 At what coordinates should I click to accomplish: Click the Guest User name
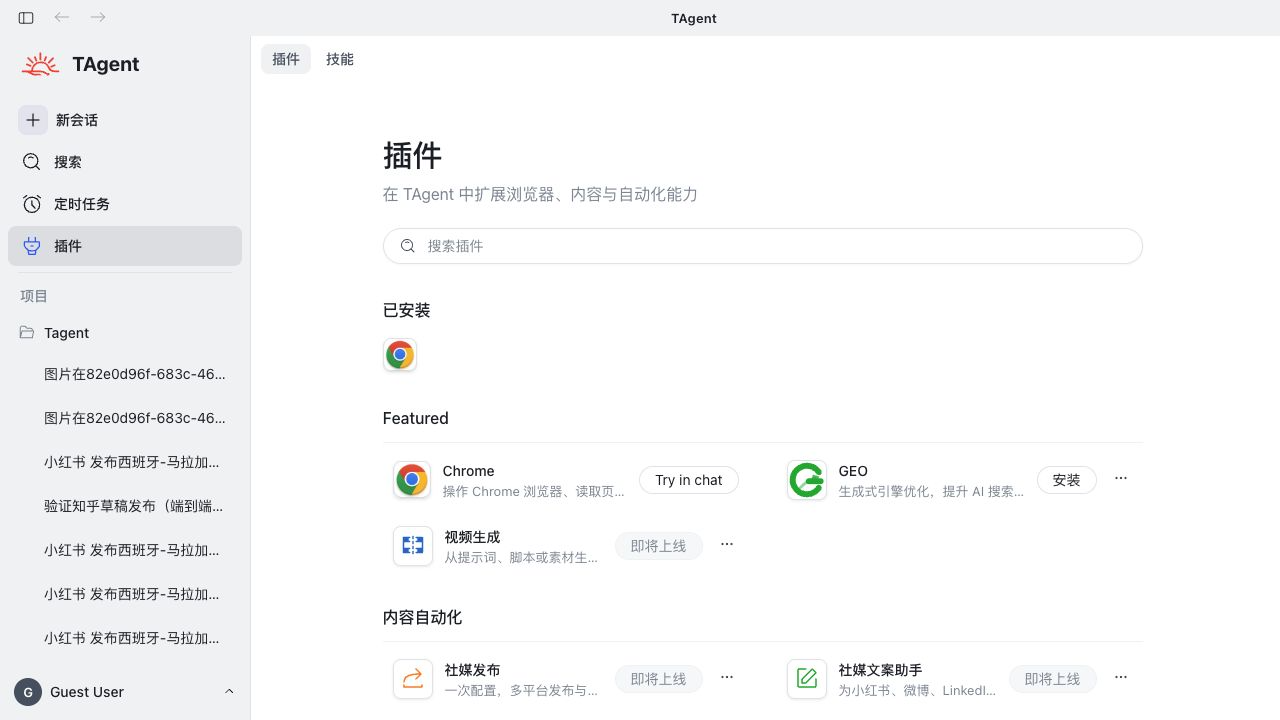coord(87,692)
